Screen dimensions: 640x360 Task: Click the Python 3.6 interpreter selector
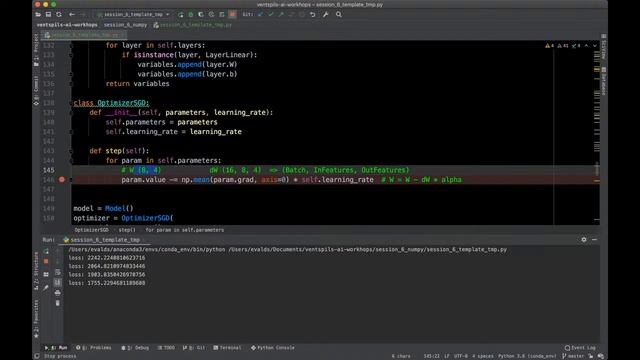point(527,356)
